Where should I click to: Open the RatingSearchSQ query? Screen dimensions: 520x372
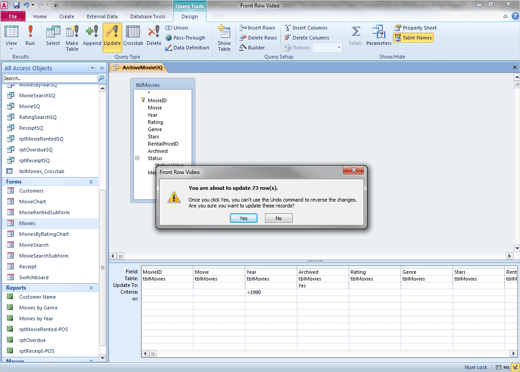(x=37, y=117)
